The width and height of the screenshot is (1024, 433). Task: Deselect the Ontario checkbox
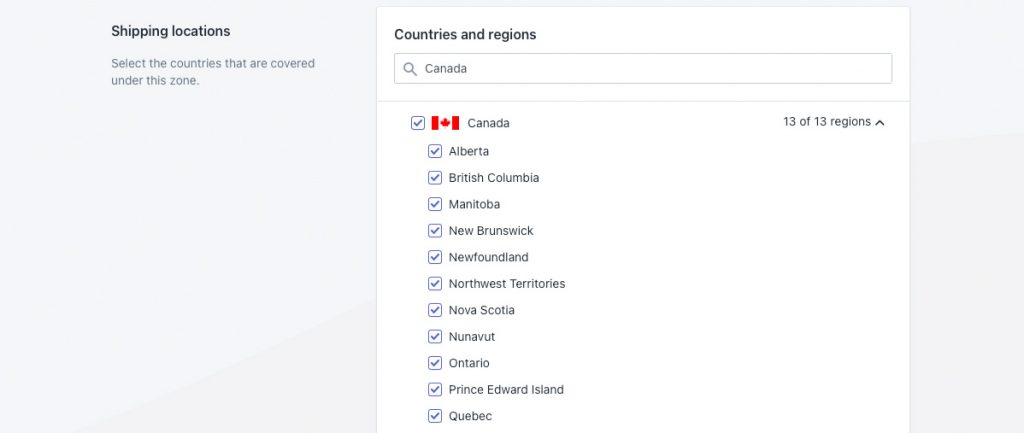pos(435,362)
